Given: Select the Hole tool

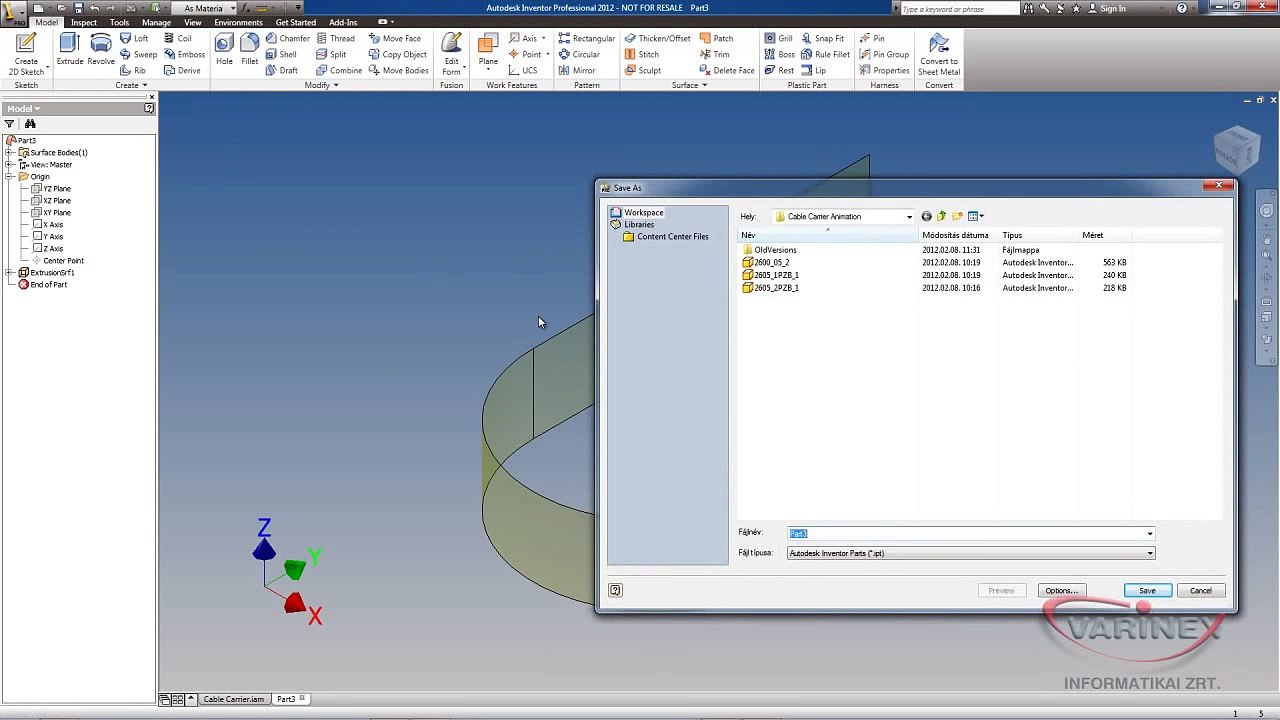Looking at the screenshot, I should coord(224,50).
